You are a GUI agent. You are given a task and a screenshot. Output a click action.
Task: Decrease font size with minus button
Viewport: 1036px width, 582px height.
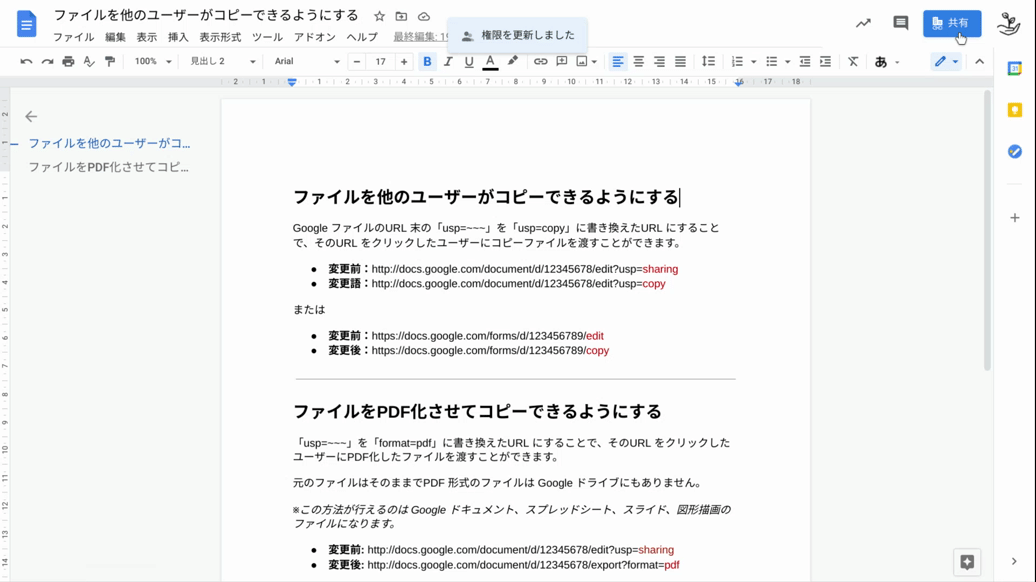point(357,61)
